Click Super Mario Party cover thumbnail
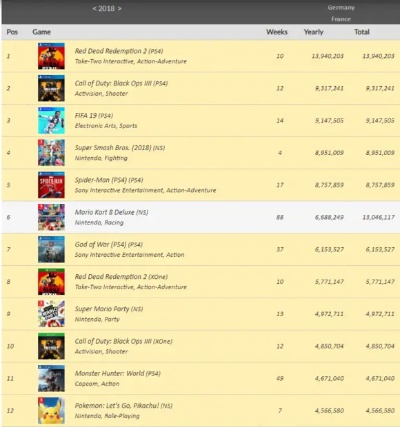 (x=51, y=314)
